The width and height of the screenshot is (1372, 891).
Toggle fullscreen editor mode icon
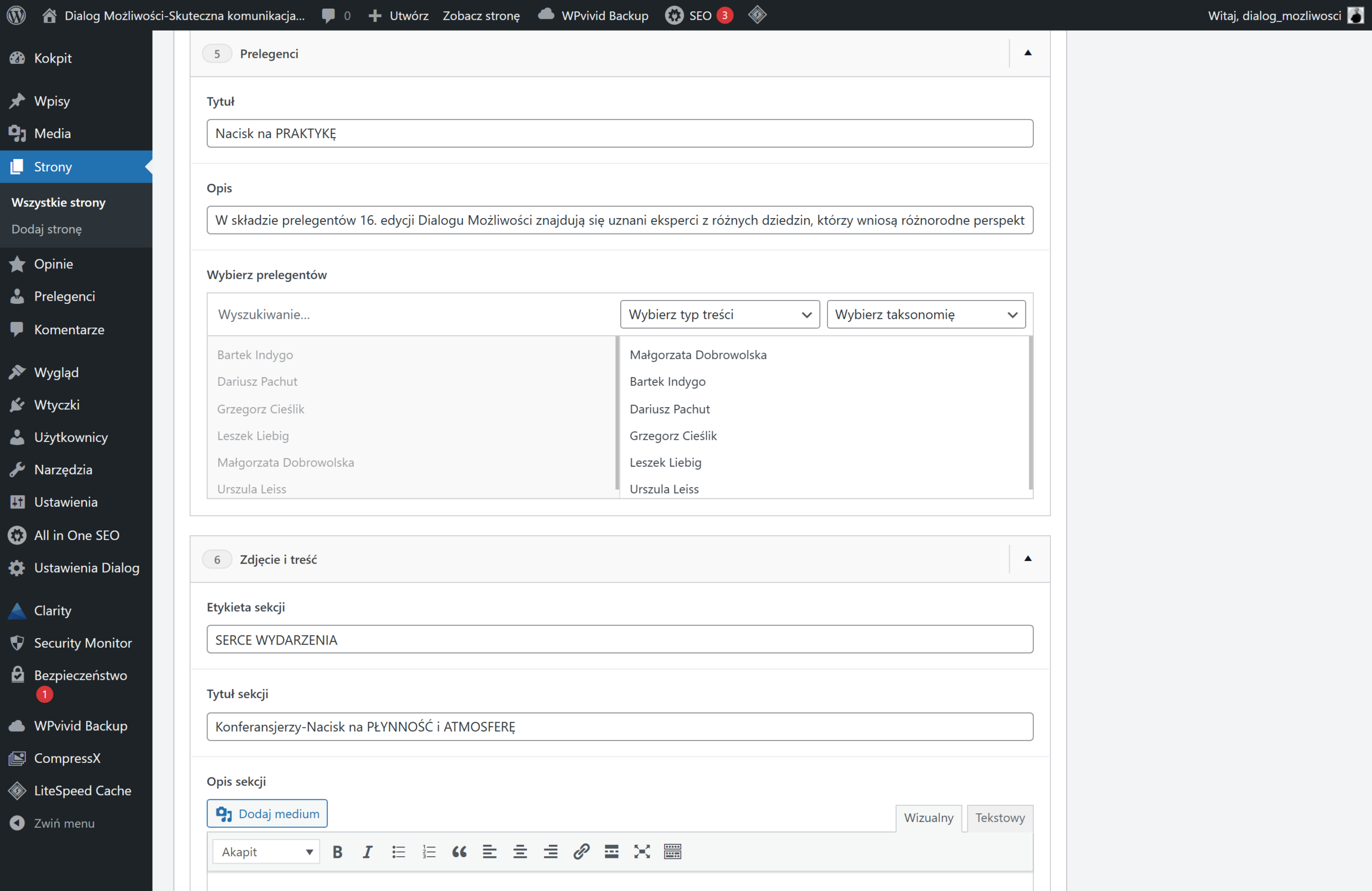[642, 852]
